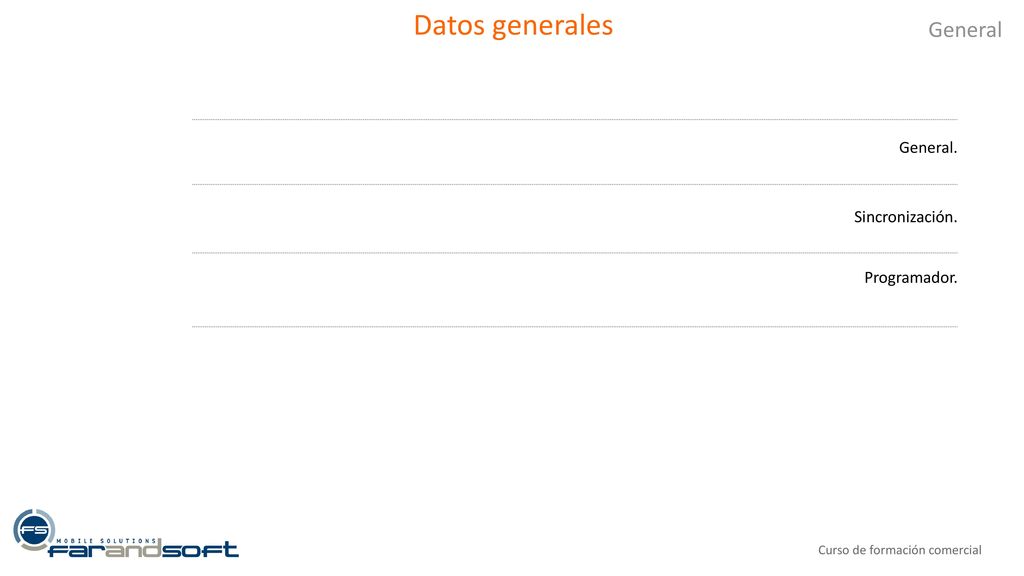
Task: Click dotted divider between 'Sincronización.' and 'Programador.'
Action: pos(575,253)
